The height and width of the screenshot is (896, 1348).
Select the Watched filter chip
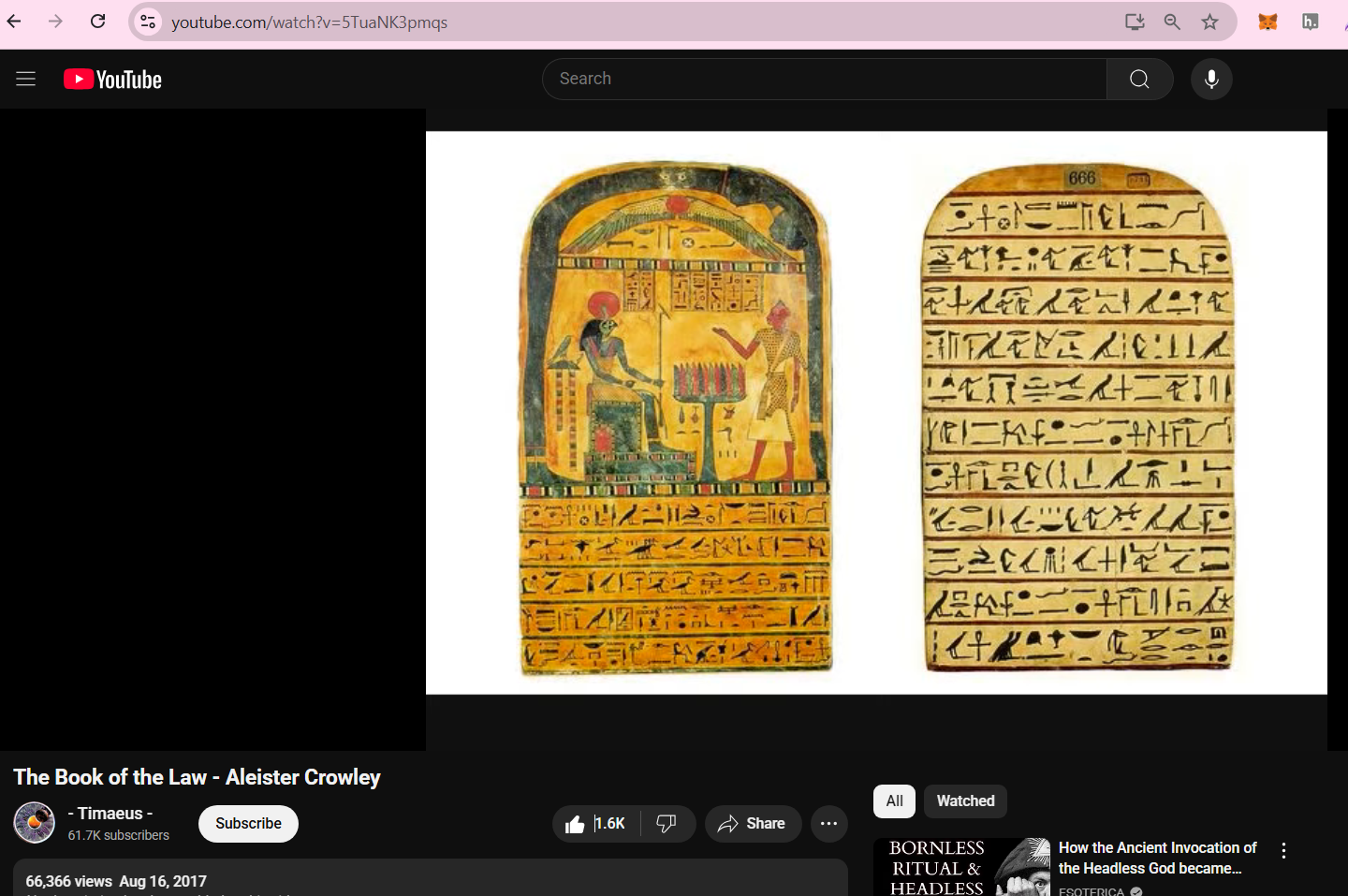pos(965,801)
